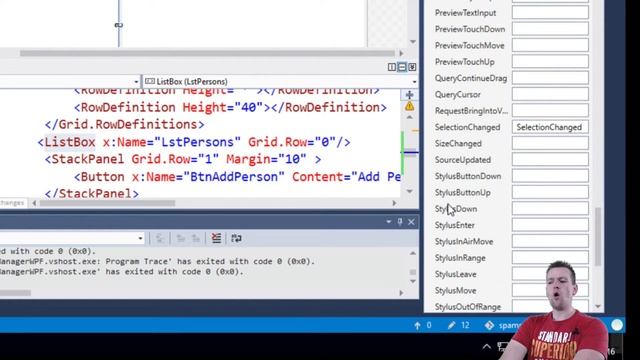Image resolution: width=640 pixels, height=360 pixels.
Task: Click the PreviewTouchDown event field
Action: [x=550, y=29]
